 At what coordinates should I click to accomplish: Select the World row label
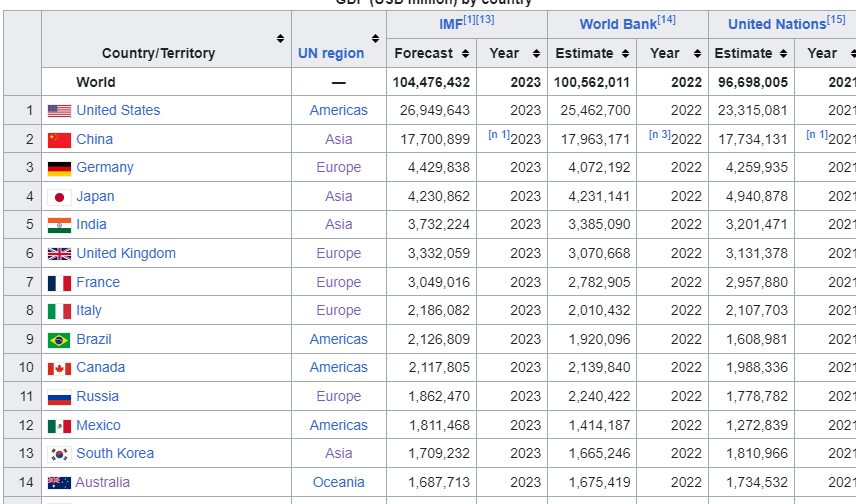pyautogui.click(x=96, y=82)
